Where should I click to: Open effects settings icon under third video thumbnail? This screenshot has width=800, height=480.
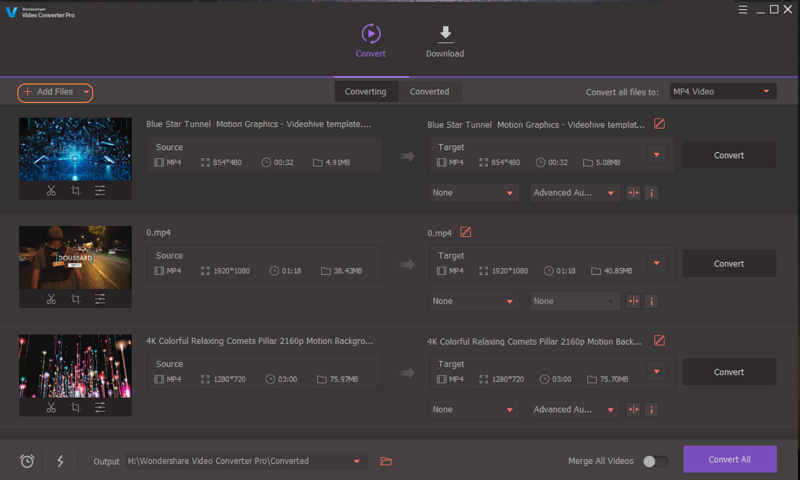100,408
